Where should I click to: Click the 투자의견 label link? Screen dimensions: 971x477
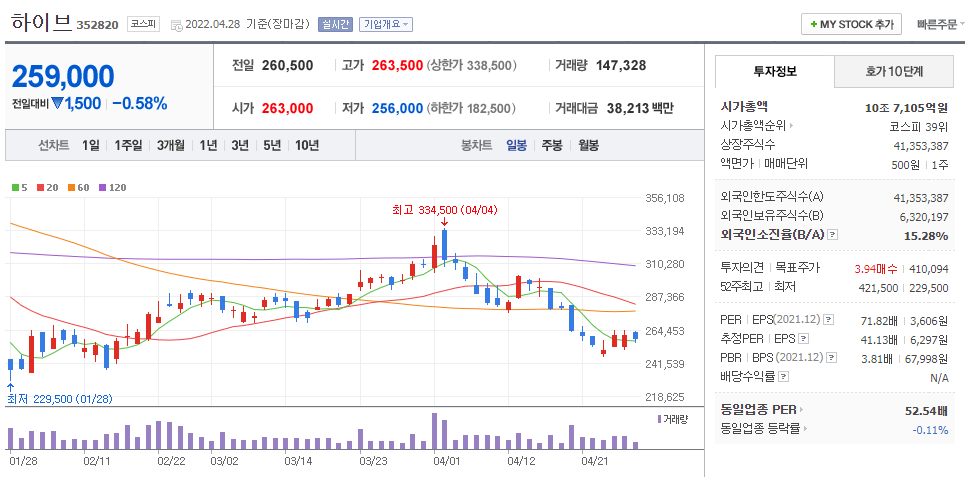(x=741, y=268)
